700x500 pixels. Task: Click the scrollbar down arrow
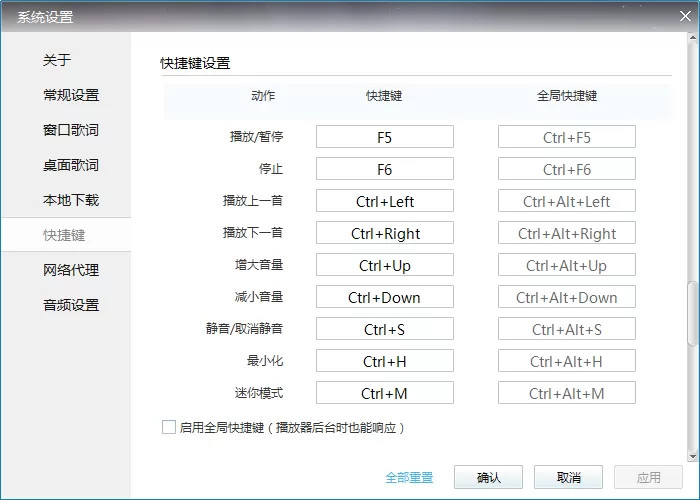pos(693,457)
